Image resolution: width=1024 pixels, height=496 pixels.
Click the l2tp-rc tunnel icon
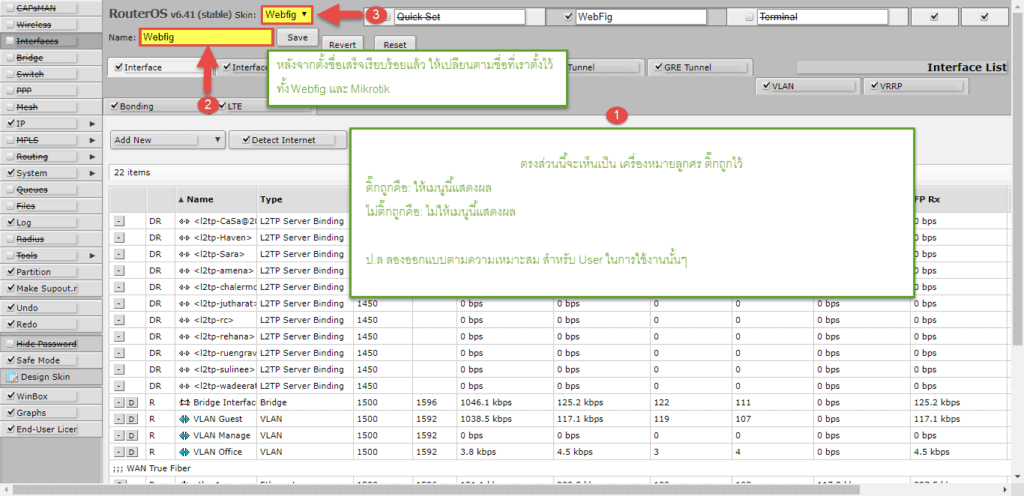click(184, 320)
